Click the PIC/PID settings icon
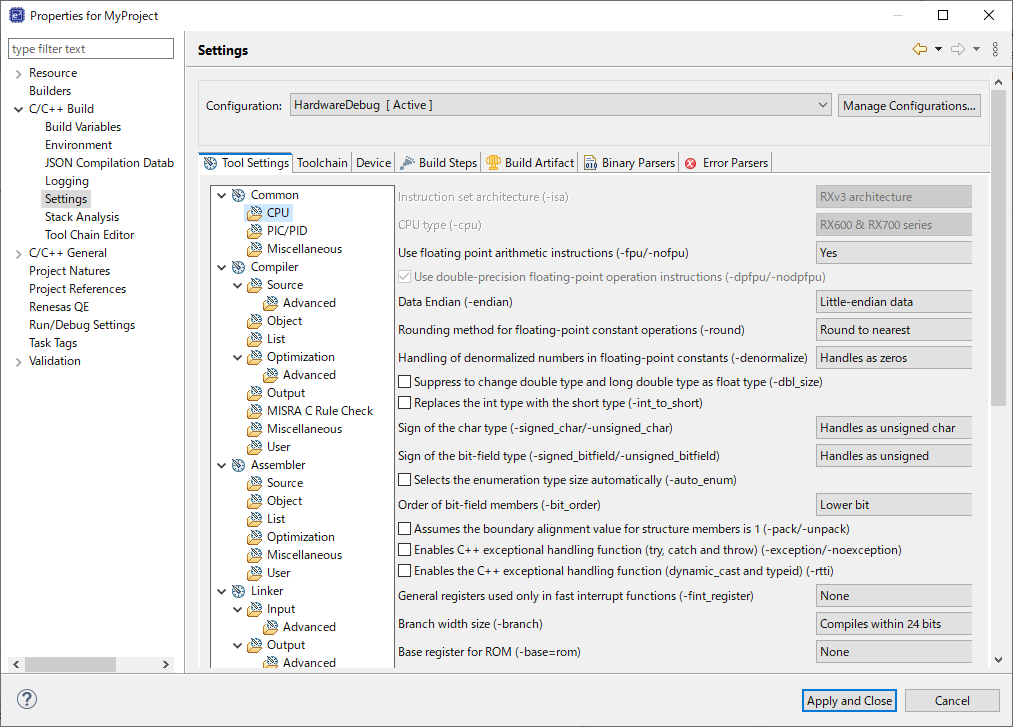The height and width of the screenshot is (727, 1013). pos(255,231)
